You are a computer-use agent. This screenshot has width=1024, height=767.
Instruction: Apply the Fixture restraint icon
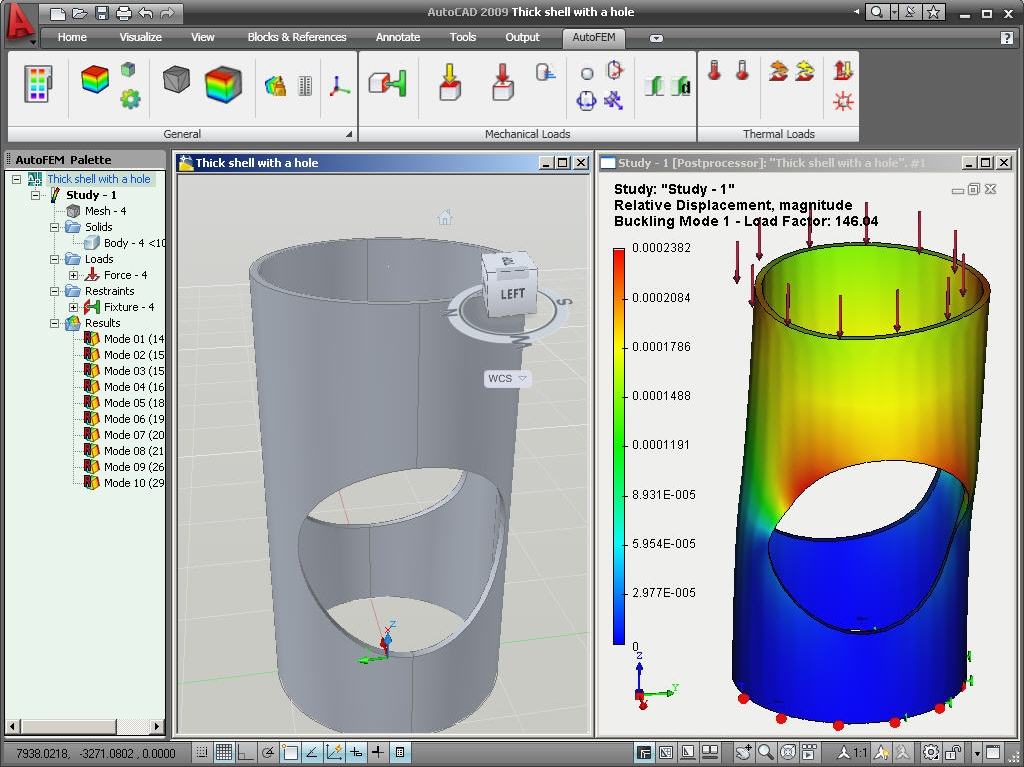click(387, 84)
